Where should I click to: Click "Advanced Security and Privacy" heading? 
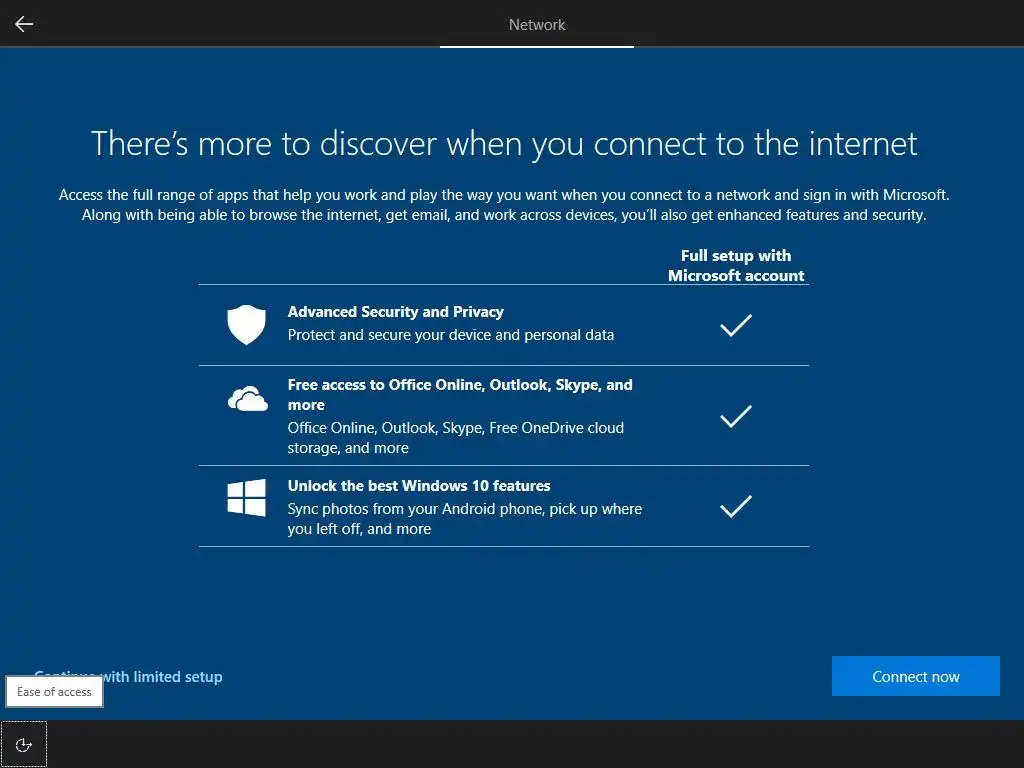[396, 312]
